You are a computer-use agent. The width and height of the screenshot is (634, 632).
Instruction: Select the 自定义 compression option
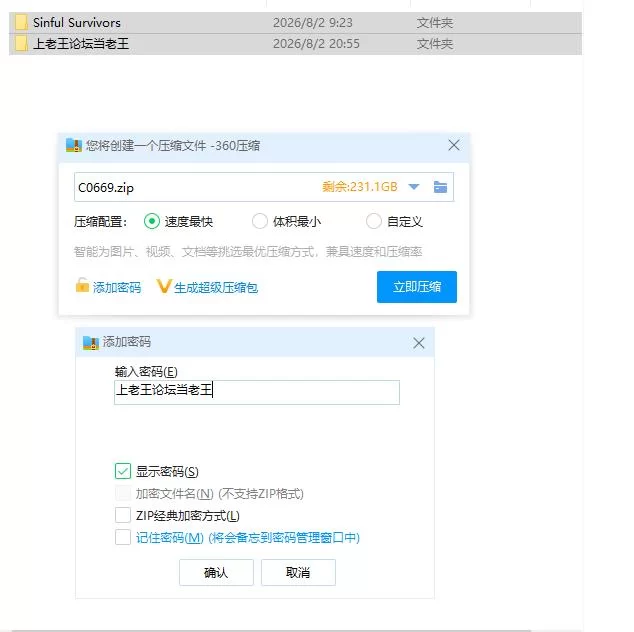(374, 221)
